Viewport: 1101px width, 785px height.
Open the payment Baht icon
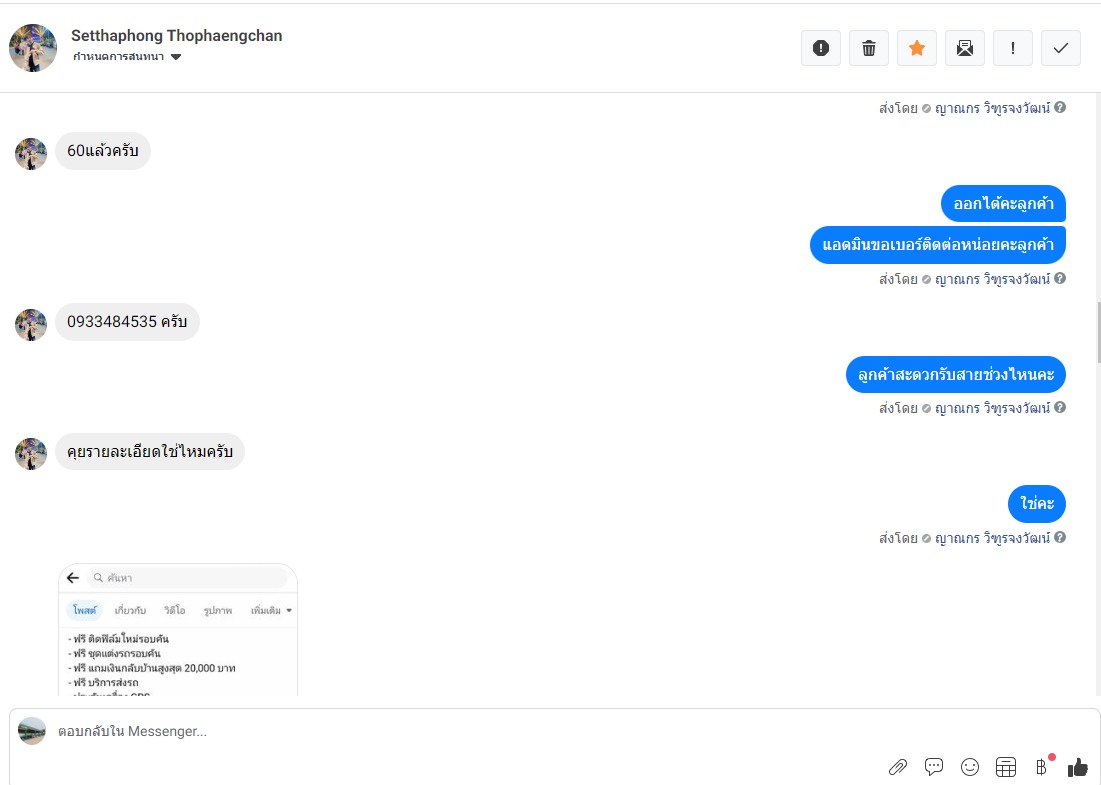point(1041,767)
